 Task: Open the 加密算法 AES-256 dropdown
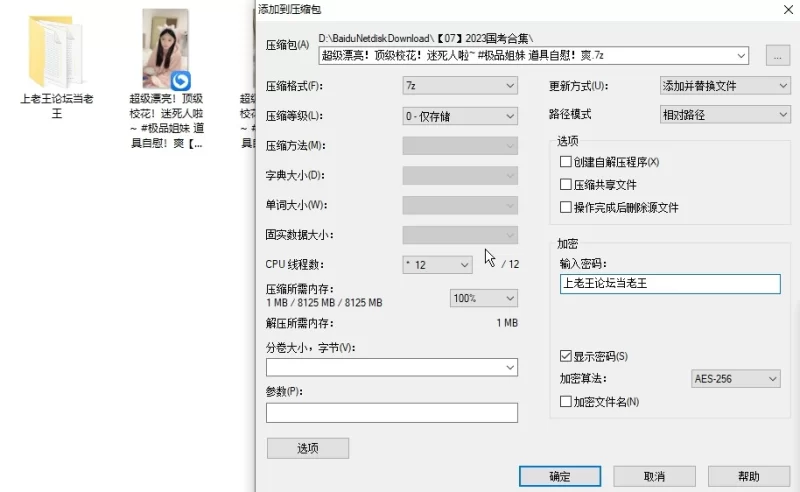735,379
